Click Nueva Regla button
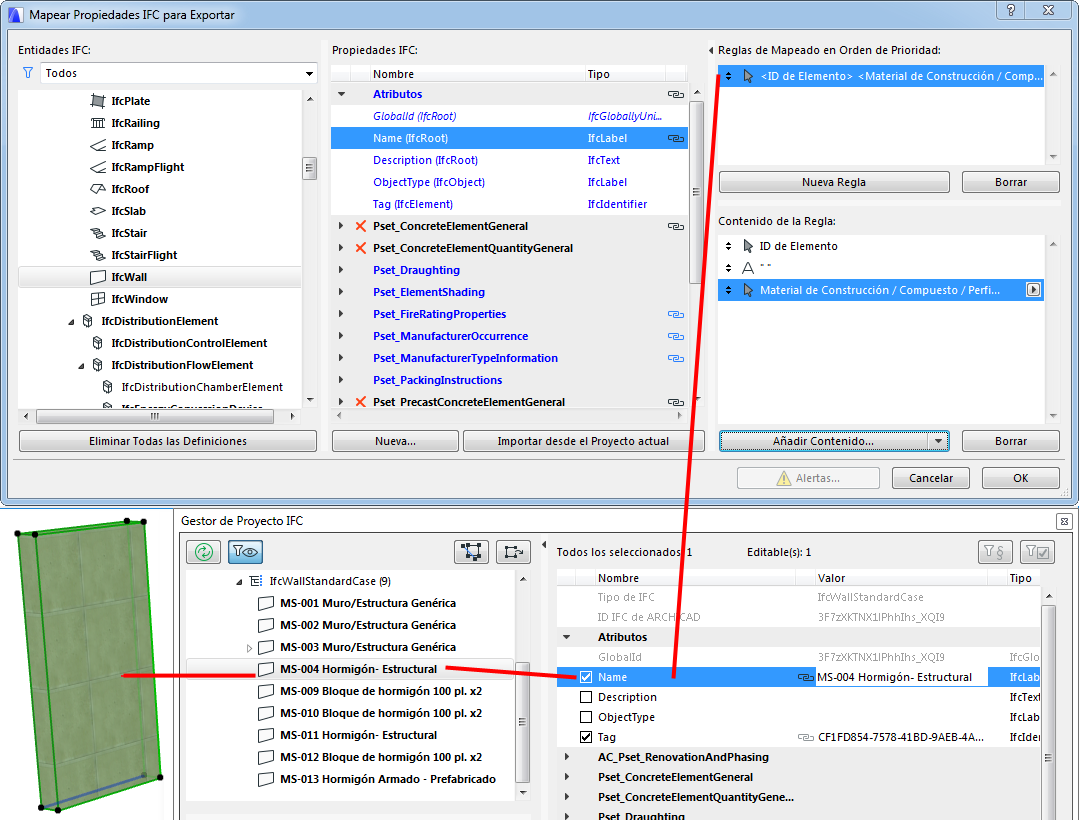This screenshot has height=820, width=1082. (834, 182)
